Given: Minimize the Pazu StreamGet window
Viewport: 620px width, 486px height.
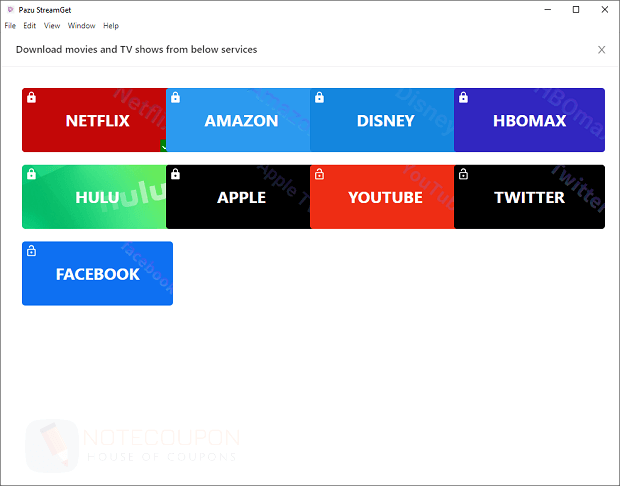Looking at the screenshot, I should click(x=548, y=9).
